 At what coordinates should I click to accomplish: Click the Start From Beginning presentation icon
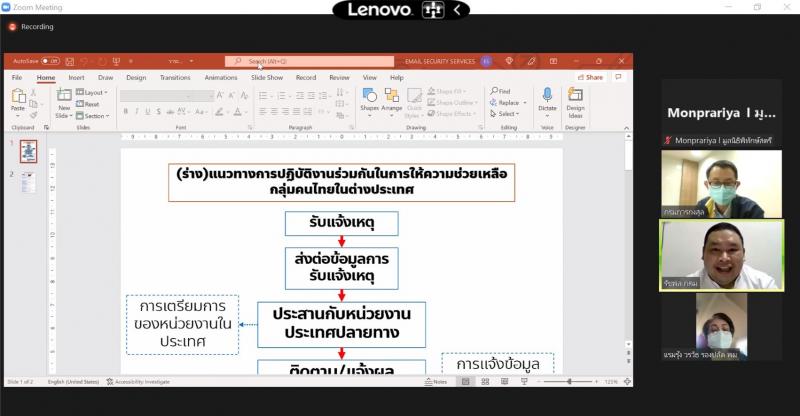coord(116,61)
